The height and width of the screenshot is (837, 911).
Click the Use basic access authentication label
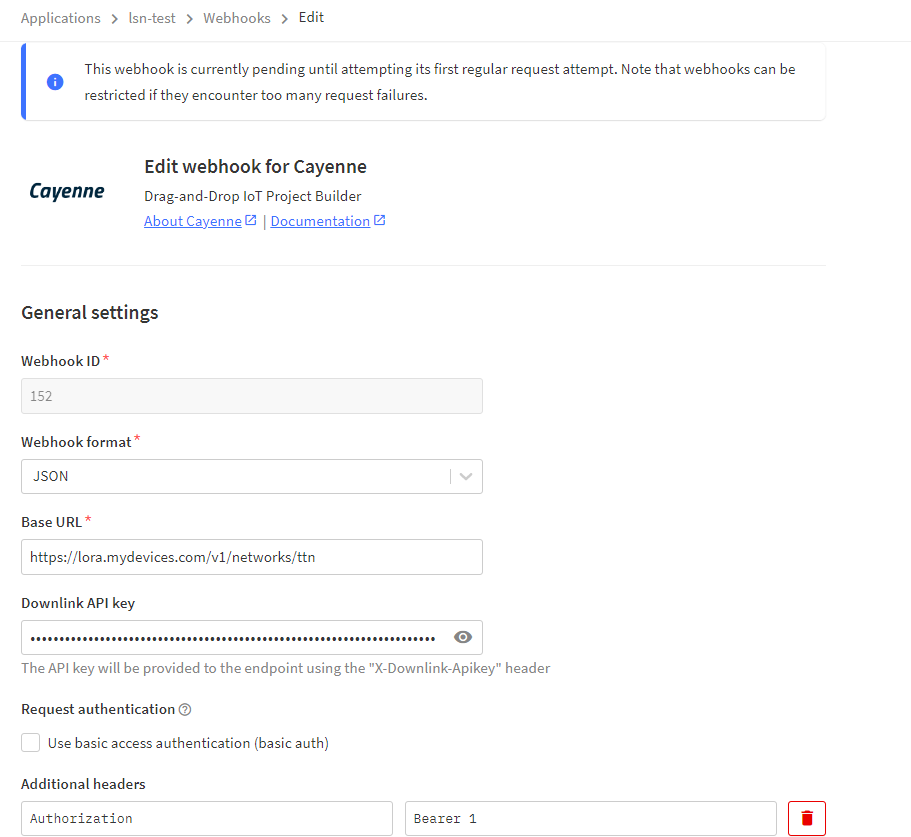point(188,743)
